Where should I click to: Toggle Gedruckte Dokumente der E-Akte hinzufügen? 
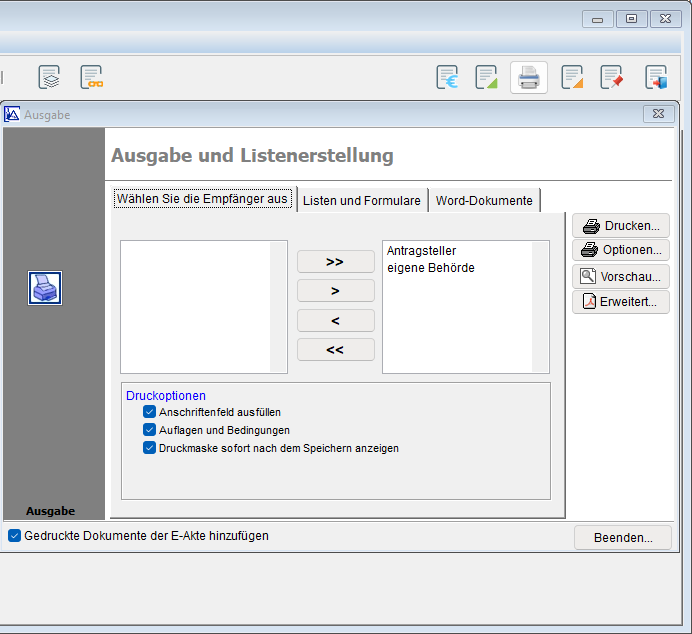point(15,536)
